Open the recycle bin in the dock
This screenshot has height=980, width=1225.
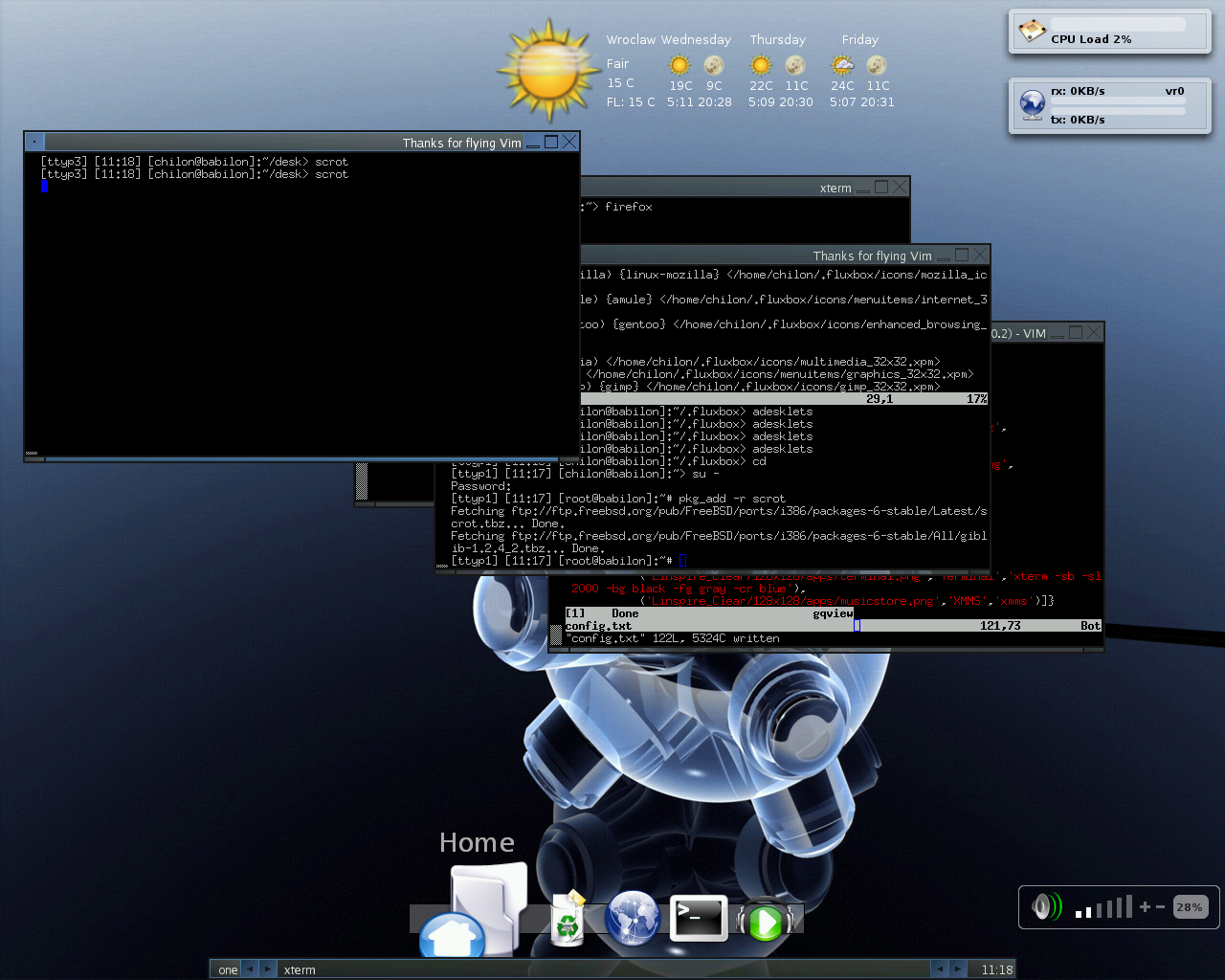[568, 919]
